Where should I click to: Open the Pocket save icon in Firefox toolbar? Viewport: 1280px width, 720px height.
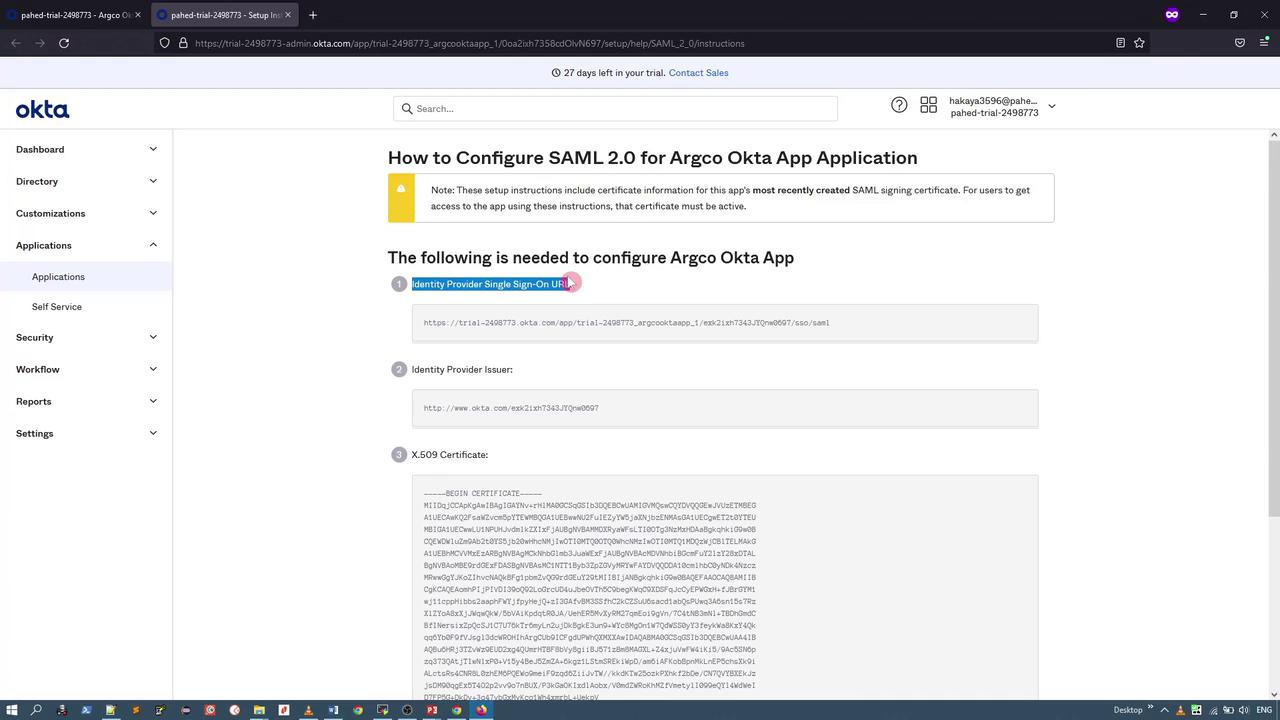1240,43
